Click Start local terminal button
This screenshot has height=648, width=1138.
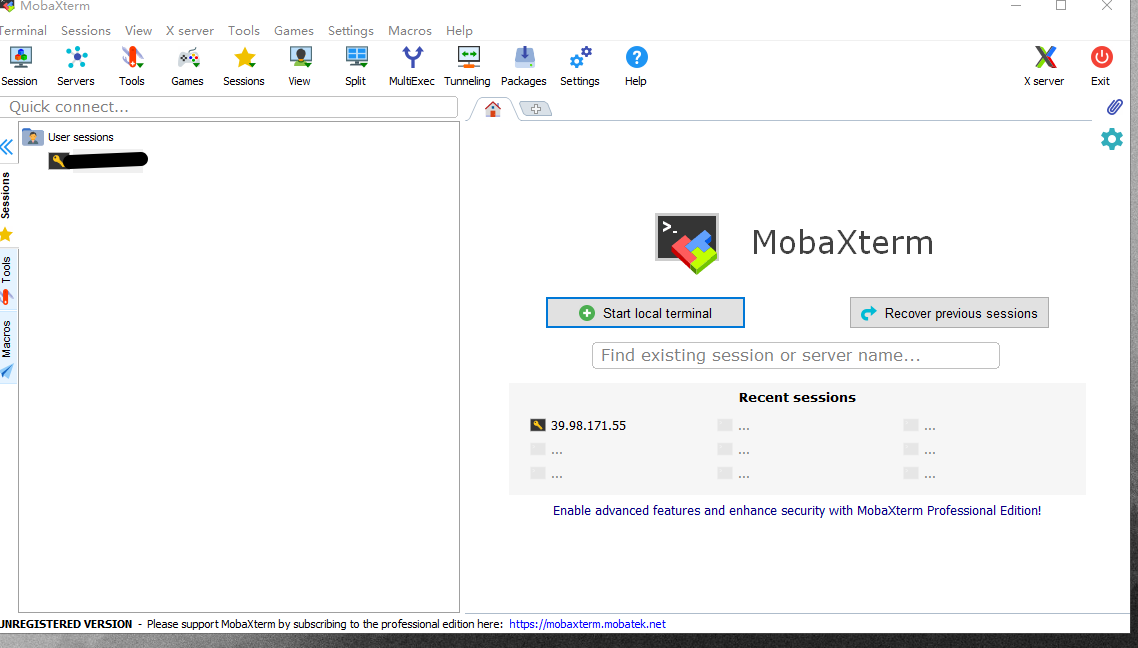click(x=645, y=313)
